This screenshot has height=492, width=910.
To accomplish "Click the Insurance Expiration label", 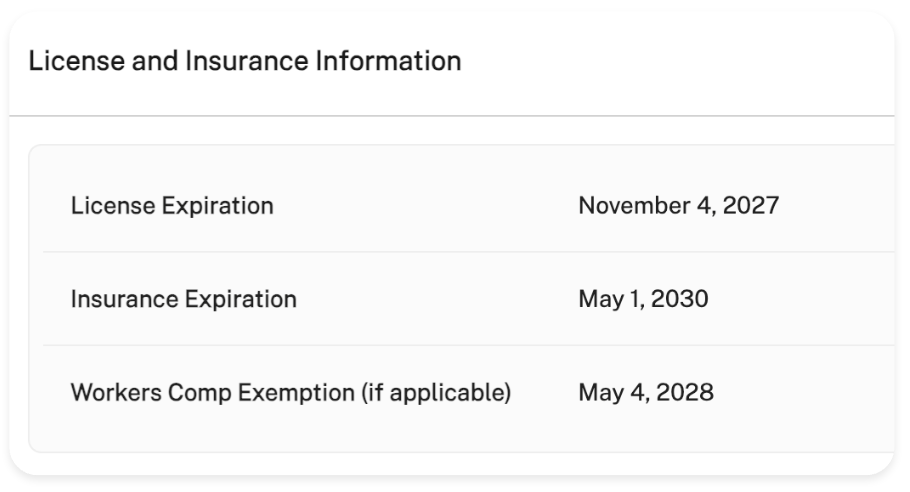I will click(183, 299).
